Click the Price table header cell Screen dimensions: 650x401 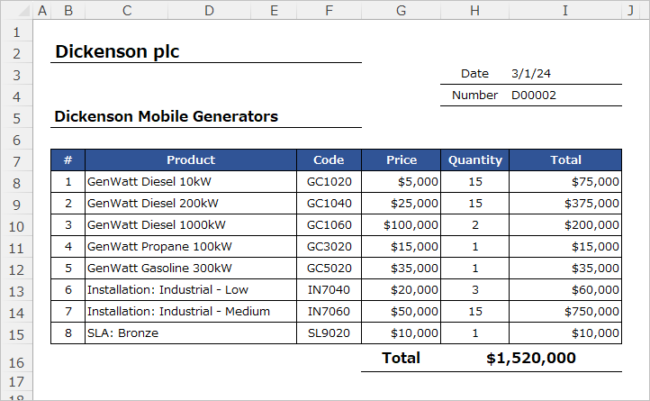pyautogui.click(x=401, y=160)
